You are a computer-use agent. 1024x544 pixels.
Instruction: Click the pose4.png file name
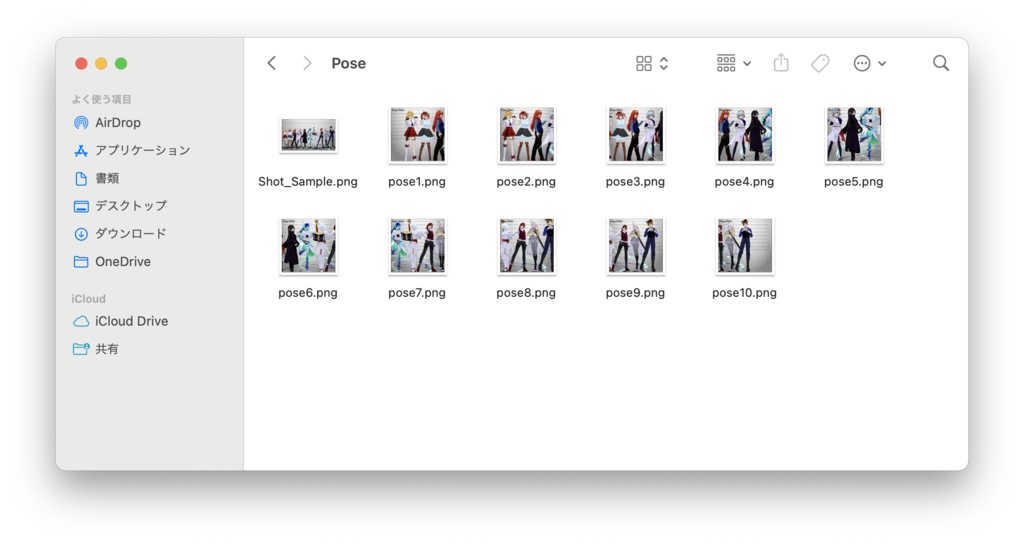(x=744, y=182)
